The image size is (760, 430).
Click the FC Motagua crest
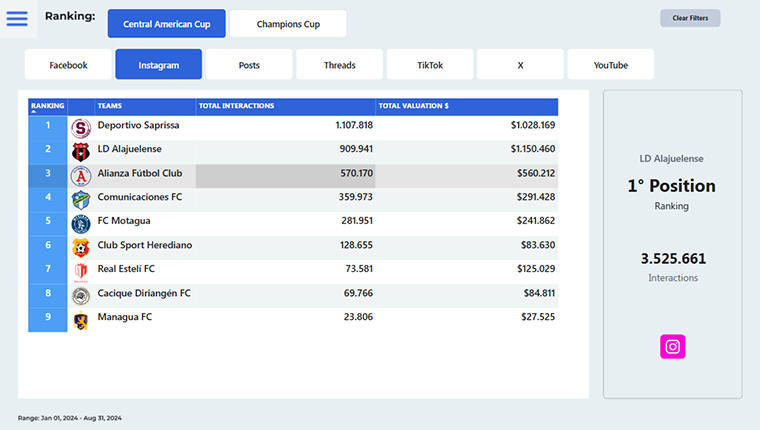pos(81,224)
